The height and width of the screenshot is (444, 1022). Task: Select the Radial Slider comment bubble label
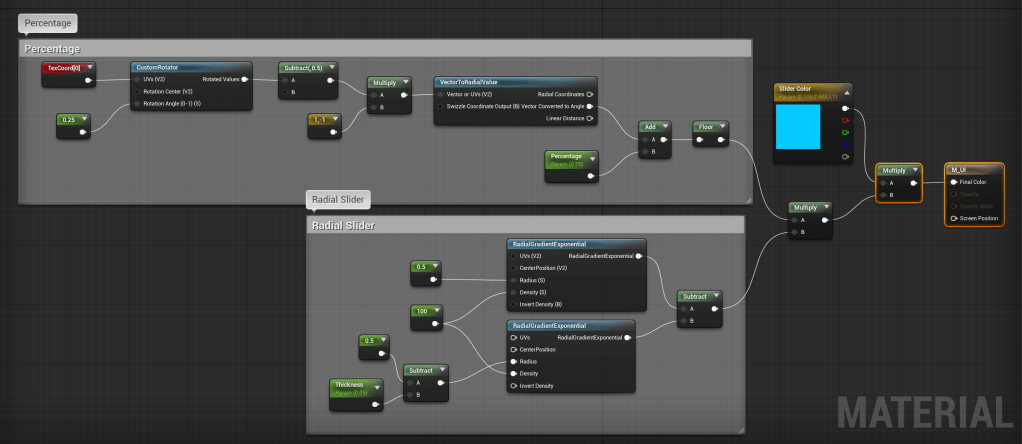338,199
